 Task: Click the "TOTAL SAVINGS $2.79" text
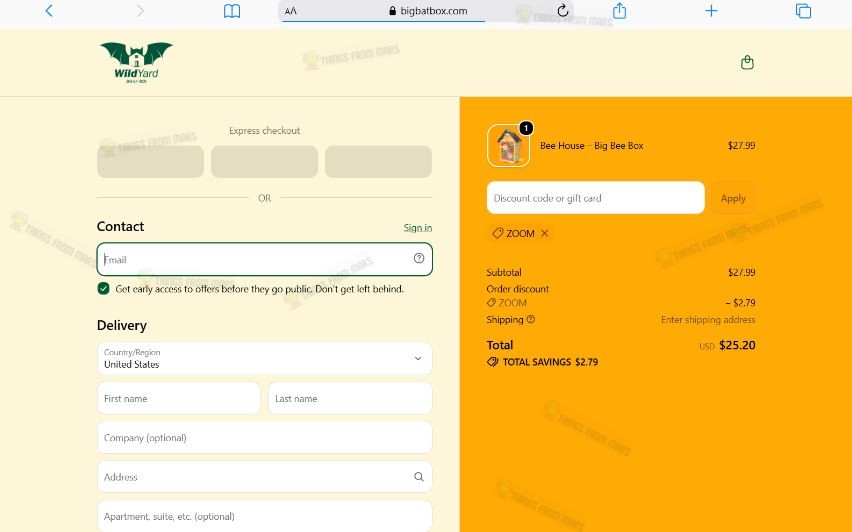pyautogui.click(x=550, y=362)
